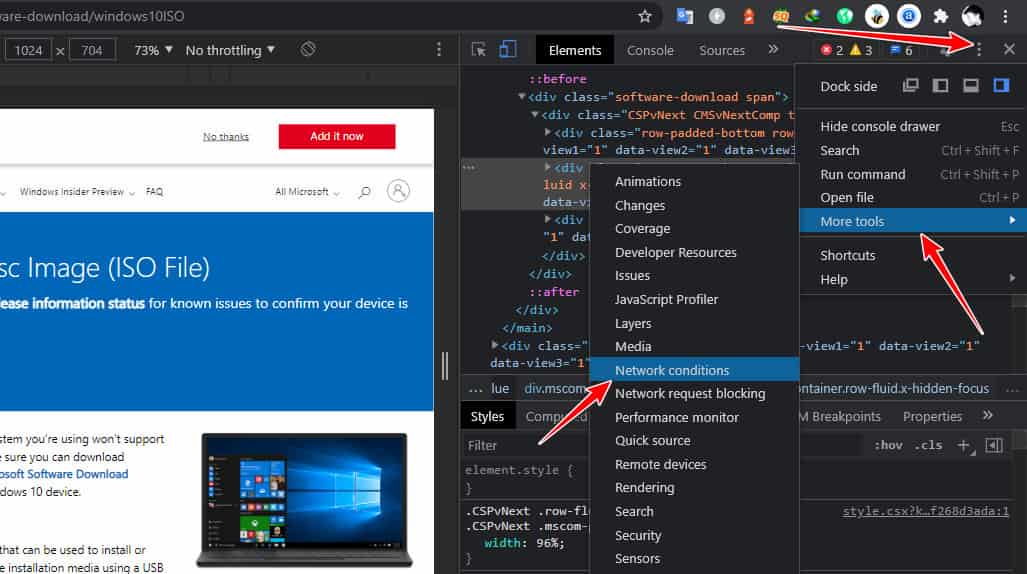1027x574 pixels.
Task: Edit the viewport height field 704
Action: pos(92,50)
